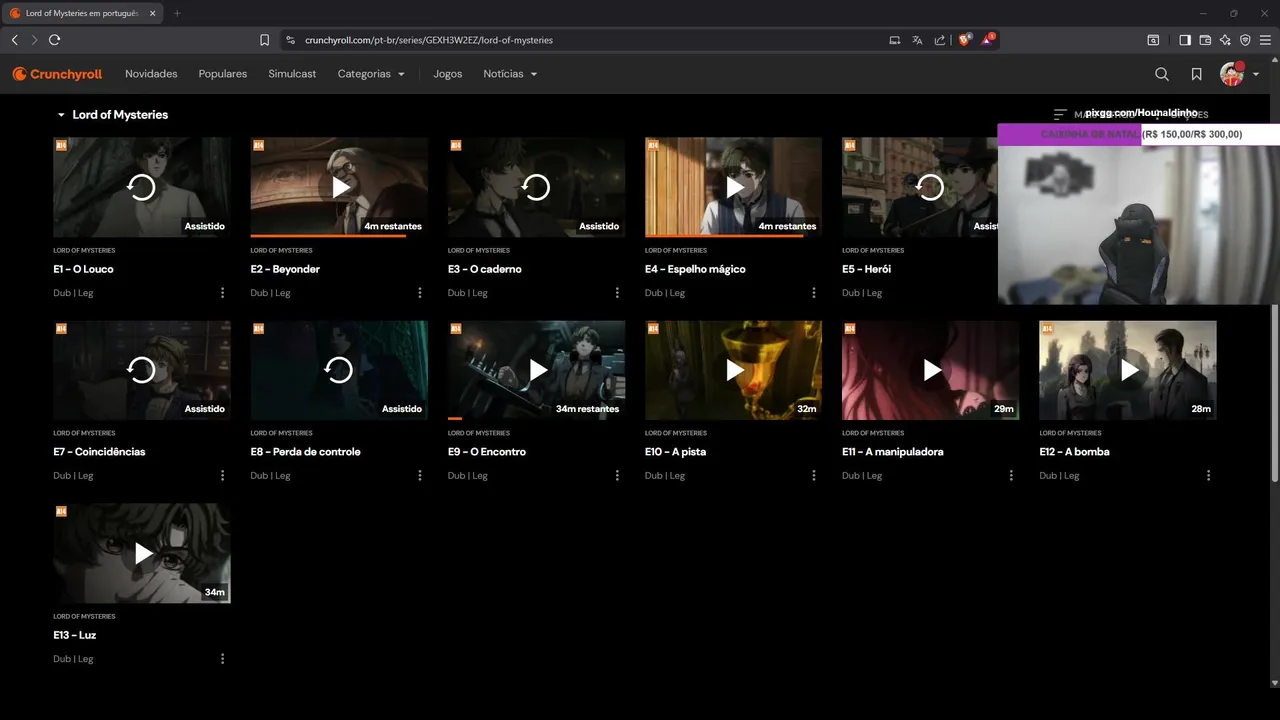This screenshot has width=1280, height=720.
Task: Open the E12 - A bomba title link
Action: tap(1074, 452)
